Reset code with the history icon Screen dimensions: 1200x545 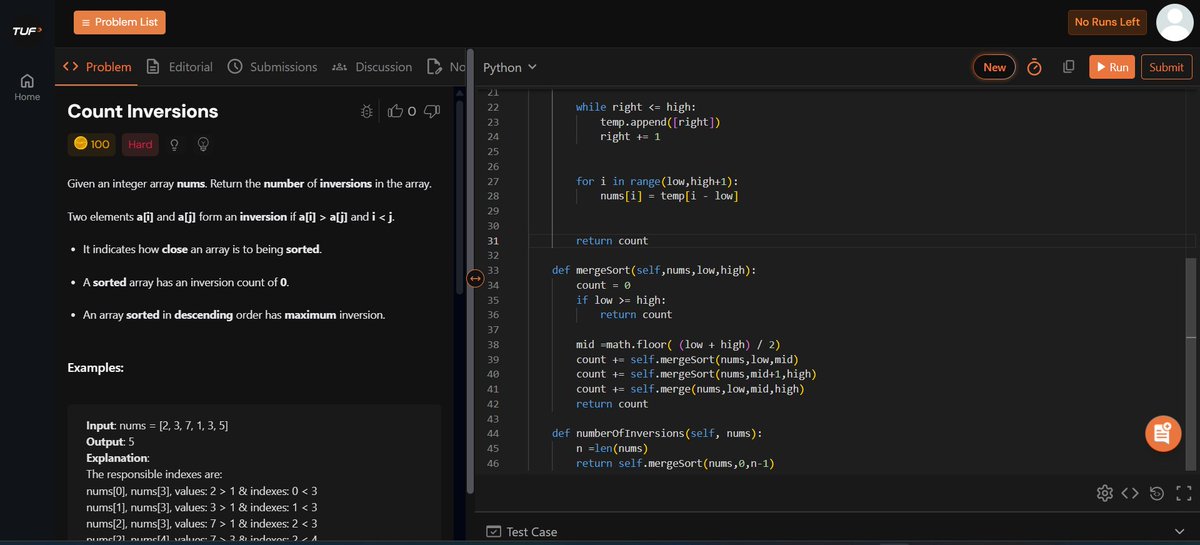tap(1157, 493)
